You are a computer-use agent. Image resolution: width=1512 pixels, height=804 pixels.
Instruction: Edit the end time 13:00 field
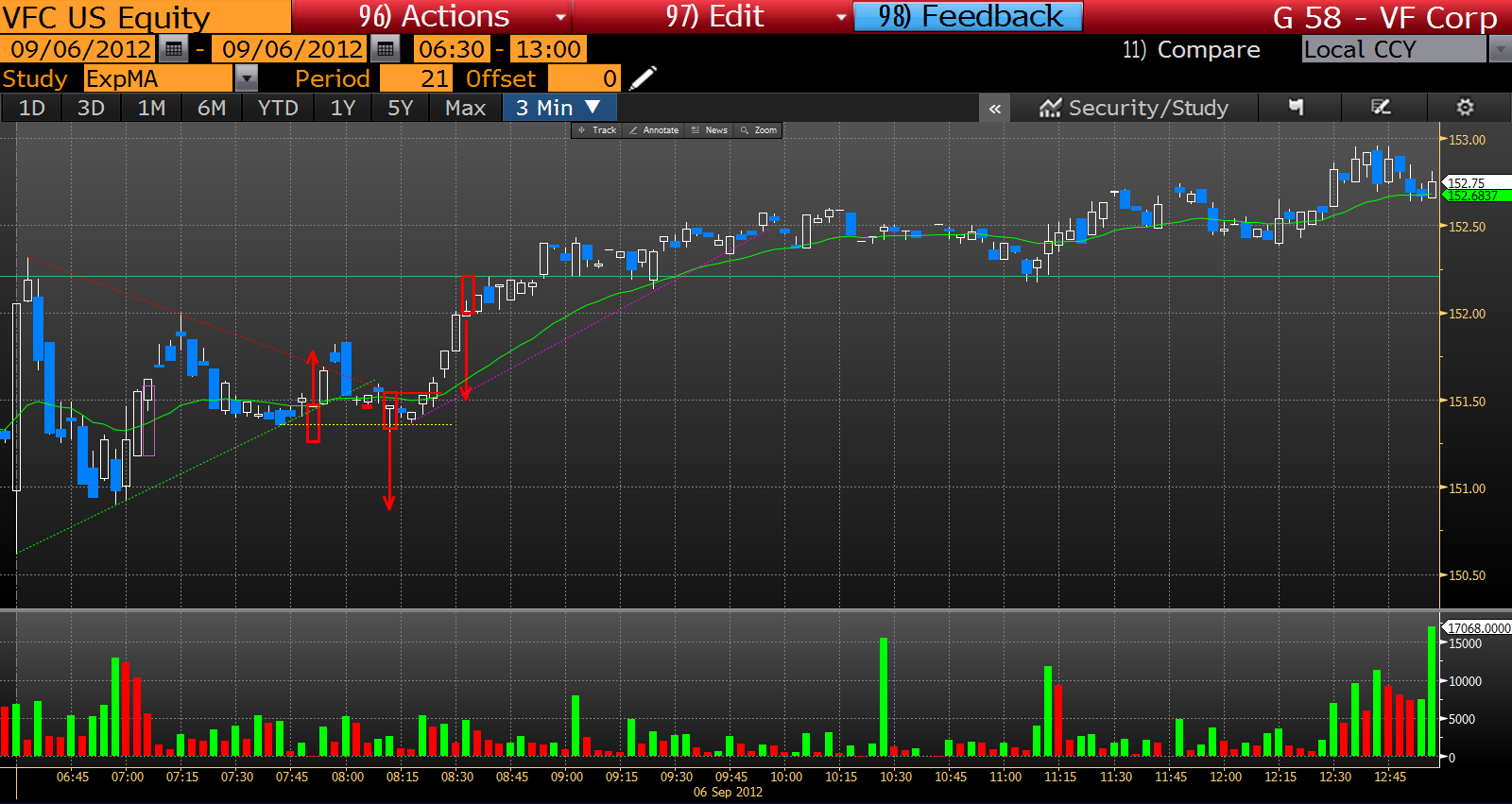(x=548, y=49)
